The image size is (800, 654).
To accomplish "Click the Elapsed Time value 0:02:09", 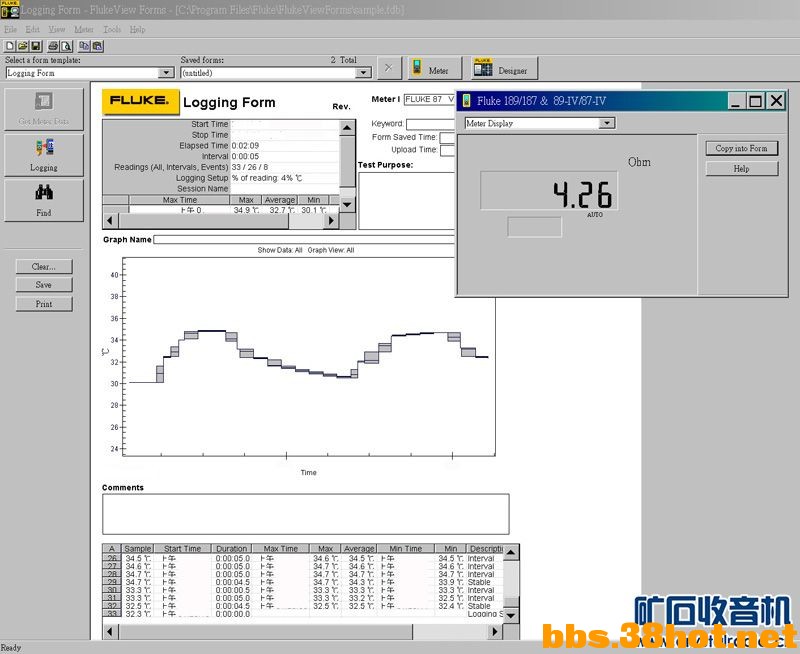I will [x=245, y=145].
